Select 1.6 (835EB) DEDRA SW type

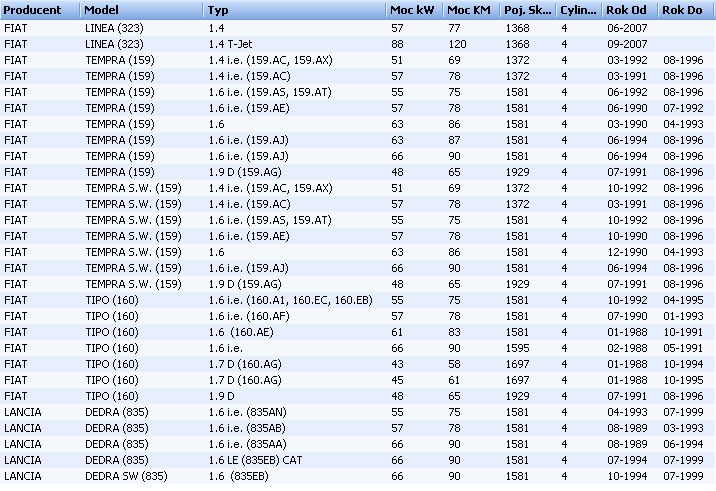238,476
